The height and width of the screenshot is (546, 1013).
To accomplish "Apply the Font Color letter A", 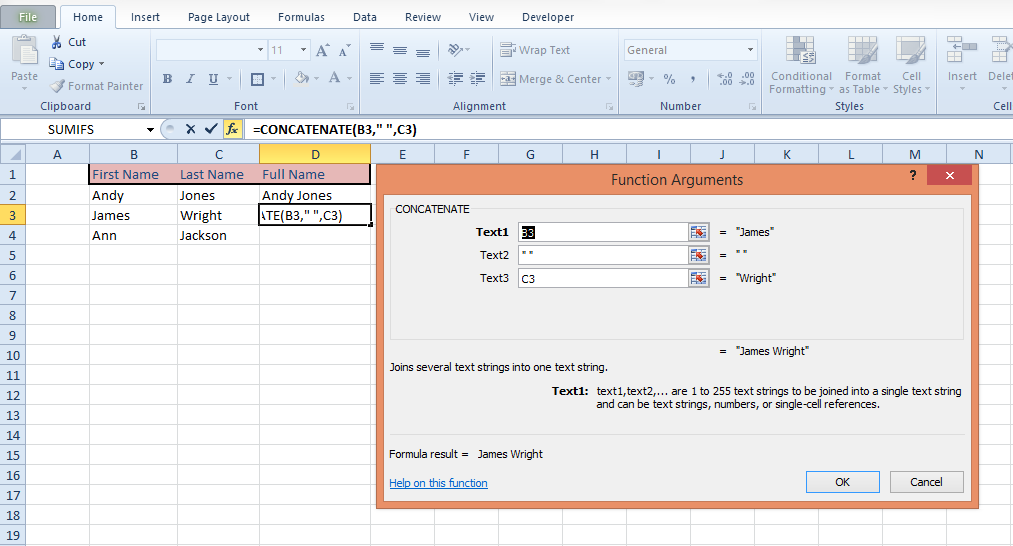I will [334, 78].
